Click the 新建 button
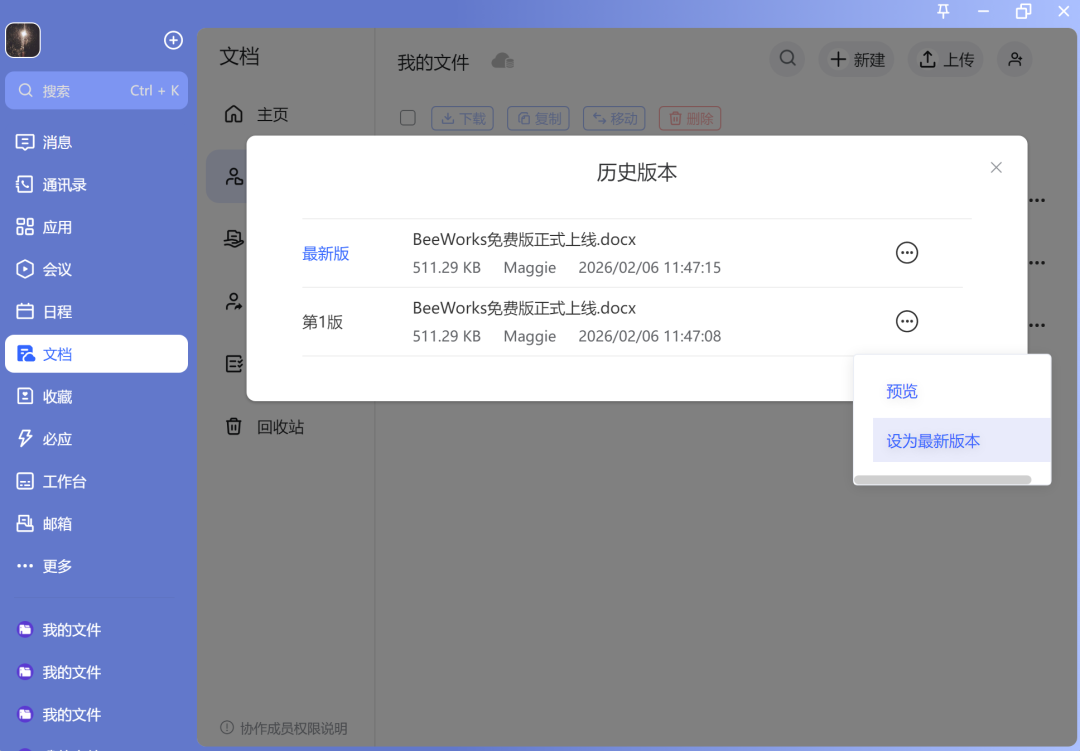1080x751 pixels. 856,59
